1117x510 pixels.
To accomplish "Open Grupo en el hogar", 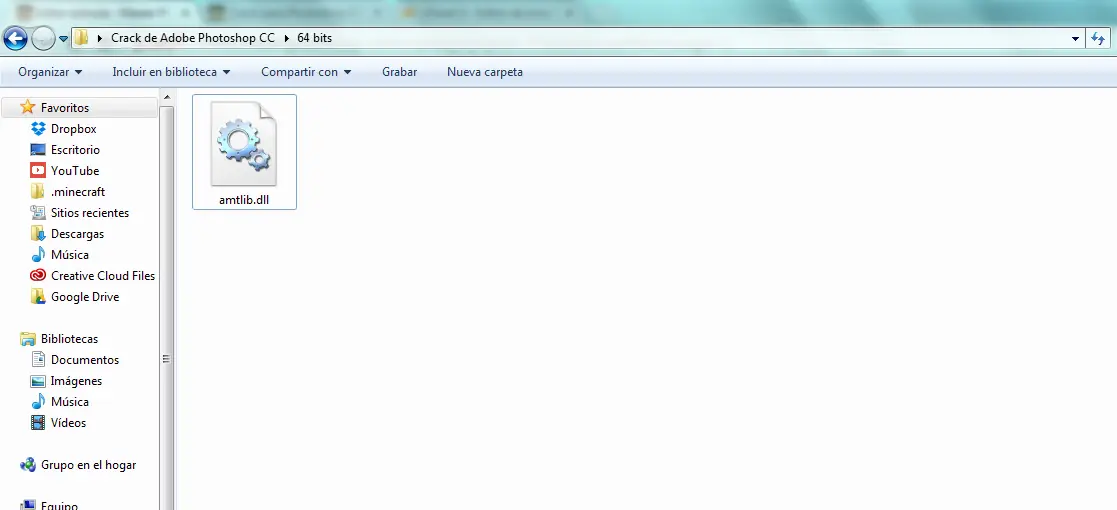I will [x=88, y=465].
